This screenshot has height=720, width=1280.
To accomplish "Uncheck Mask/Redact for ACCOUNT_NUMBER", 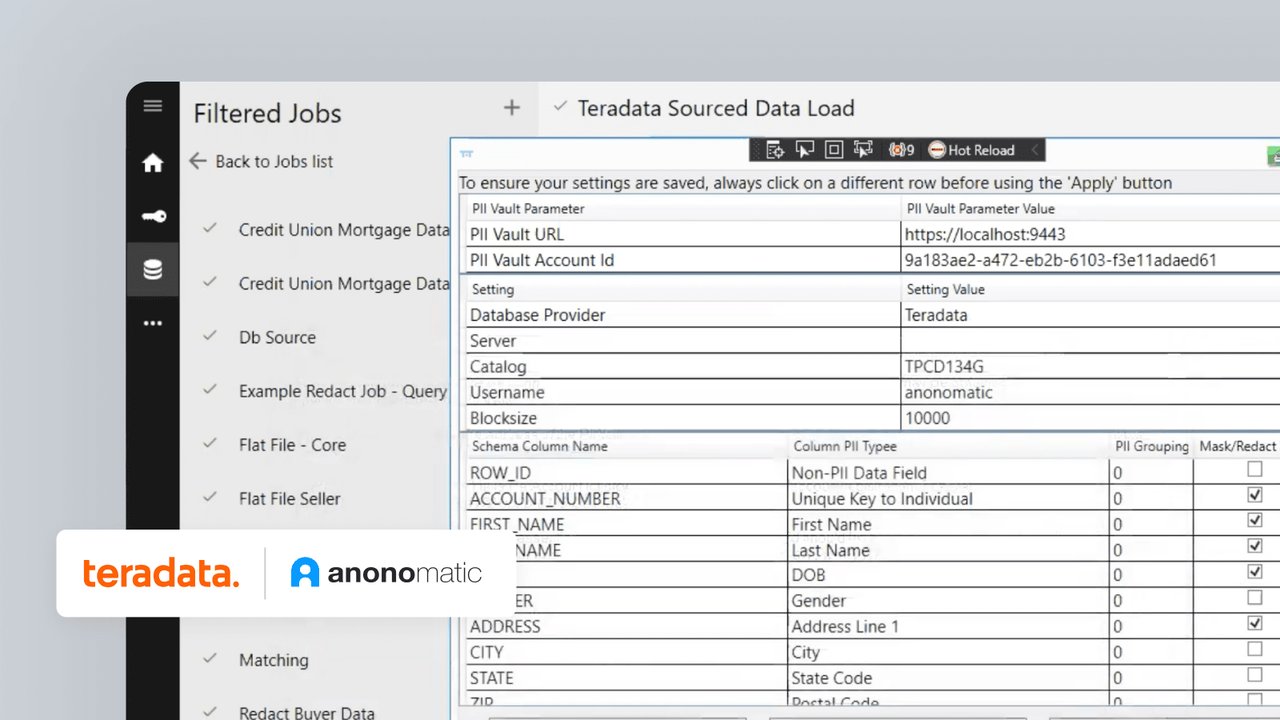I will pyautogui.click(x=1254, y=495).
